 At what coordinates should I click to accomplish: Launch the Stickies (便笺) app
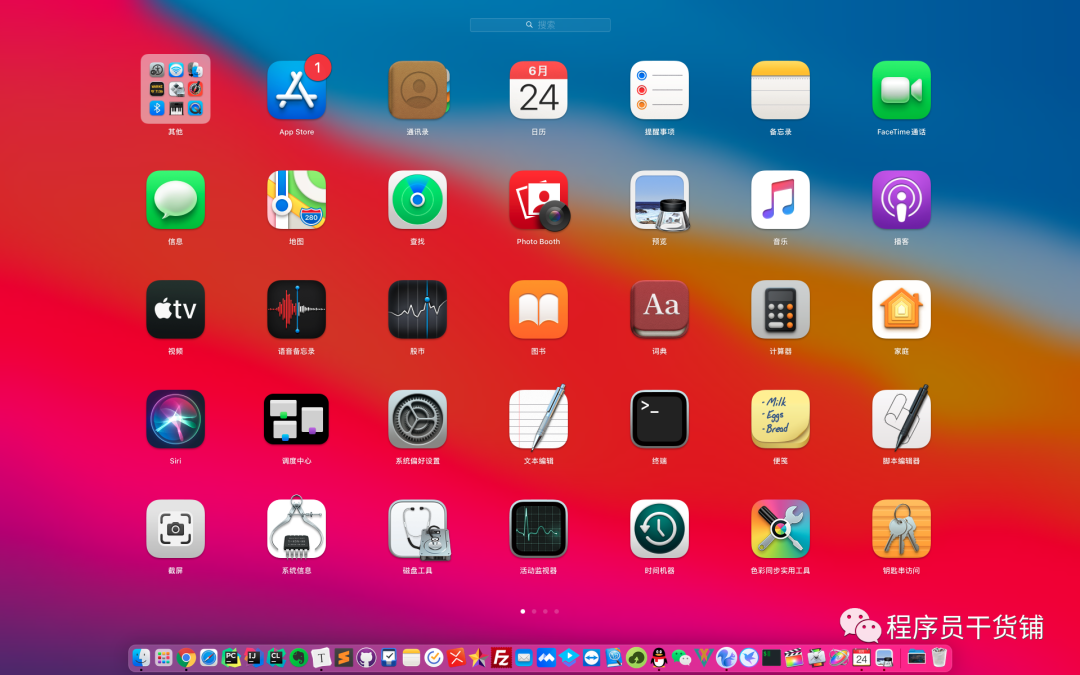780,419
